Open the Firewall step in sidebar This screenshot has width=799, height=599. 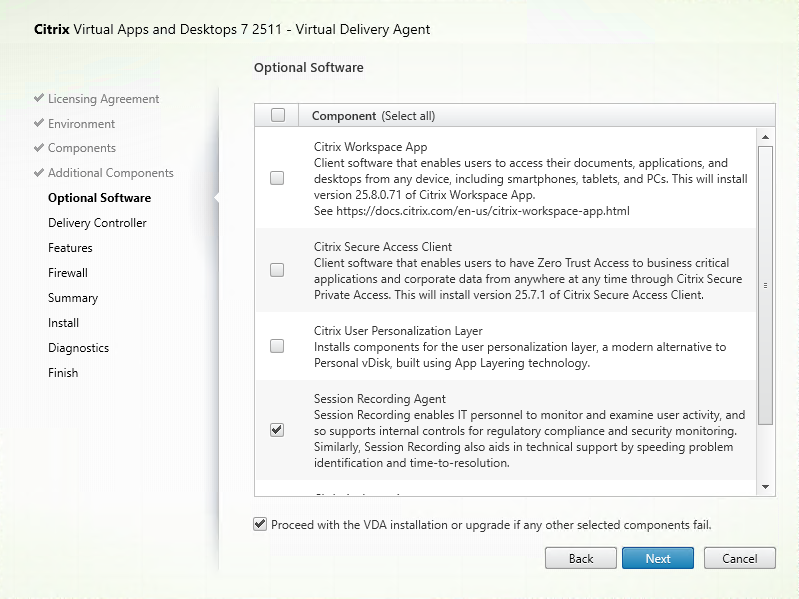[x=68, y=273]
